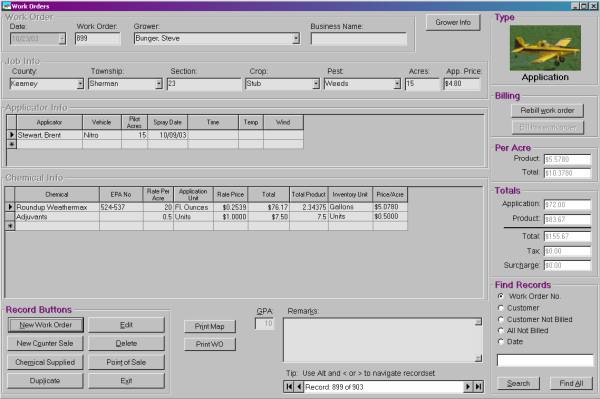
Task: Create a New Work Order
Action: (x=46, y=325)
